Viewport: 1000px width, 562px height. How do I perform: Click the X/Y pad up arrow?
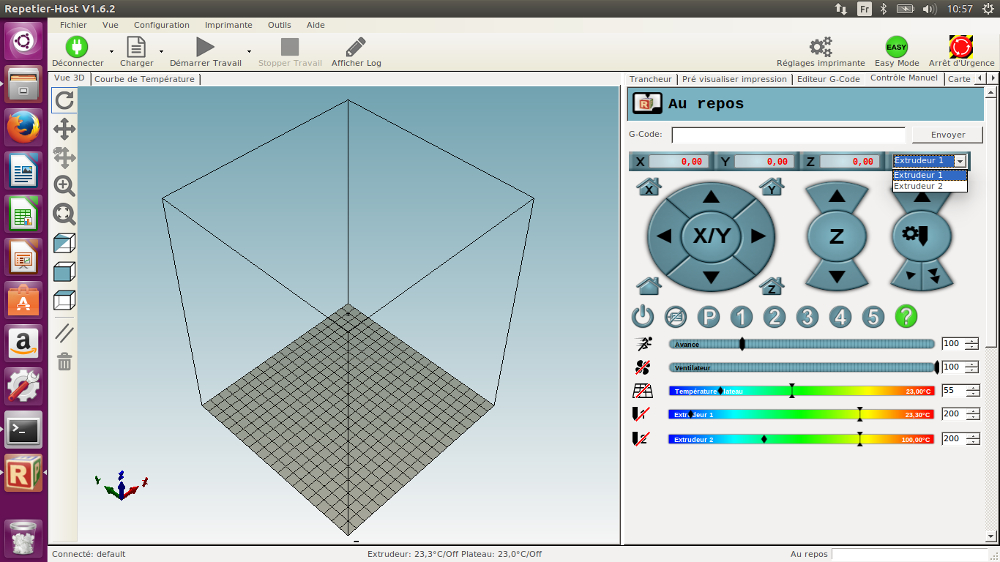711,196
